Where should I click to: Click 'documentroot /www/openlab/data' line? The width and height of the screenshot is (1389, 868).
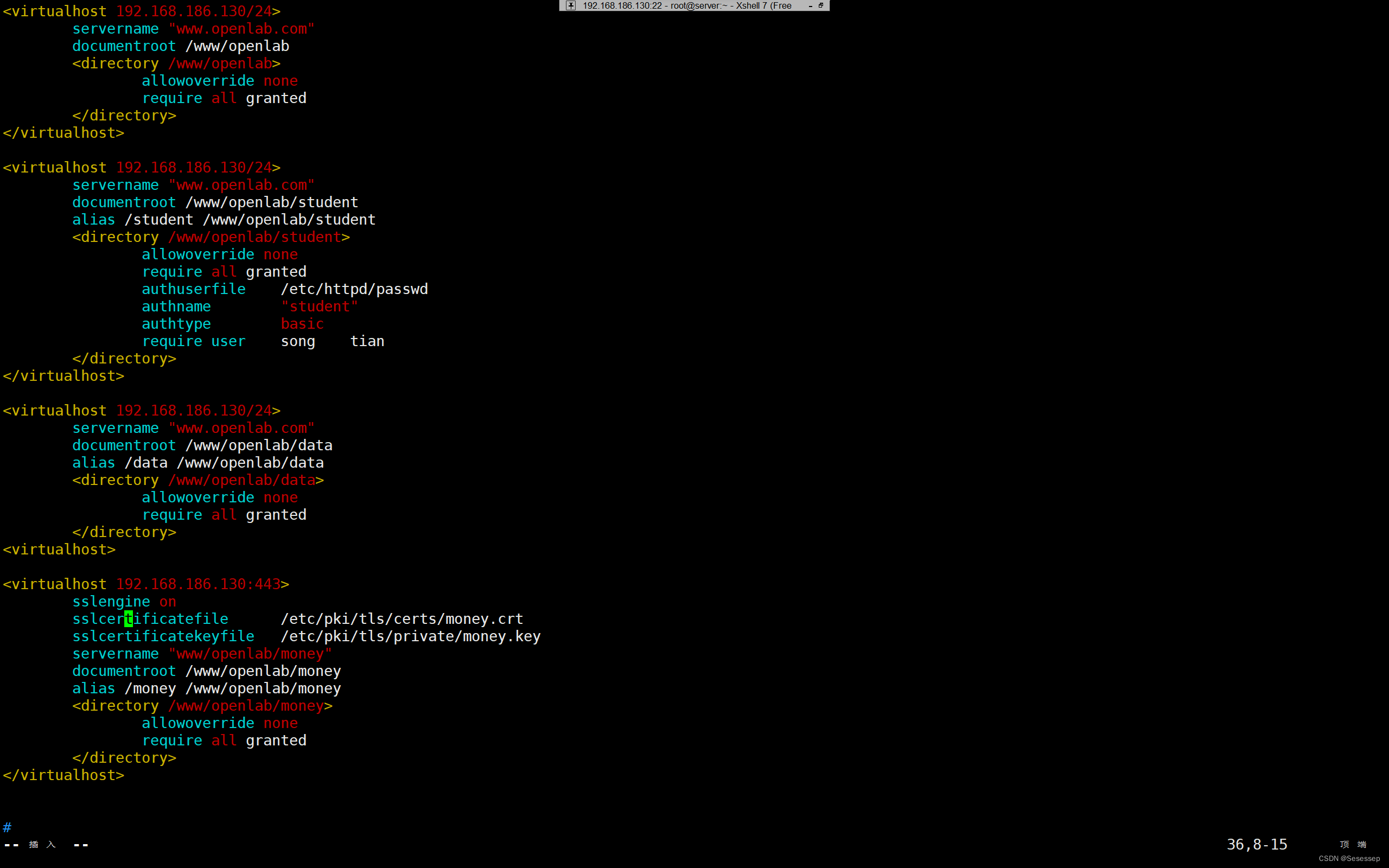point(202,445)
